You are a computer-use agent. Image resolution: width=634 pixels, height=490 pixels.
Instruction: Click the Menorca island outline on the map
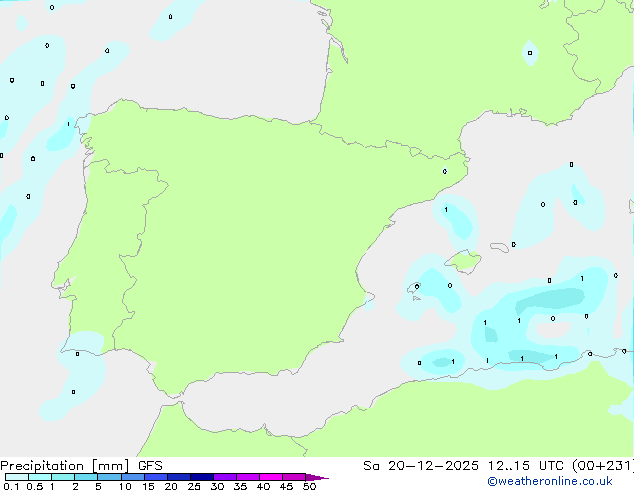pos(500,247)
